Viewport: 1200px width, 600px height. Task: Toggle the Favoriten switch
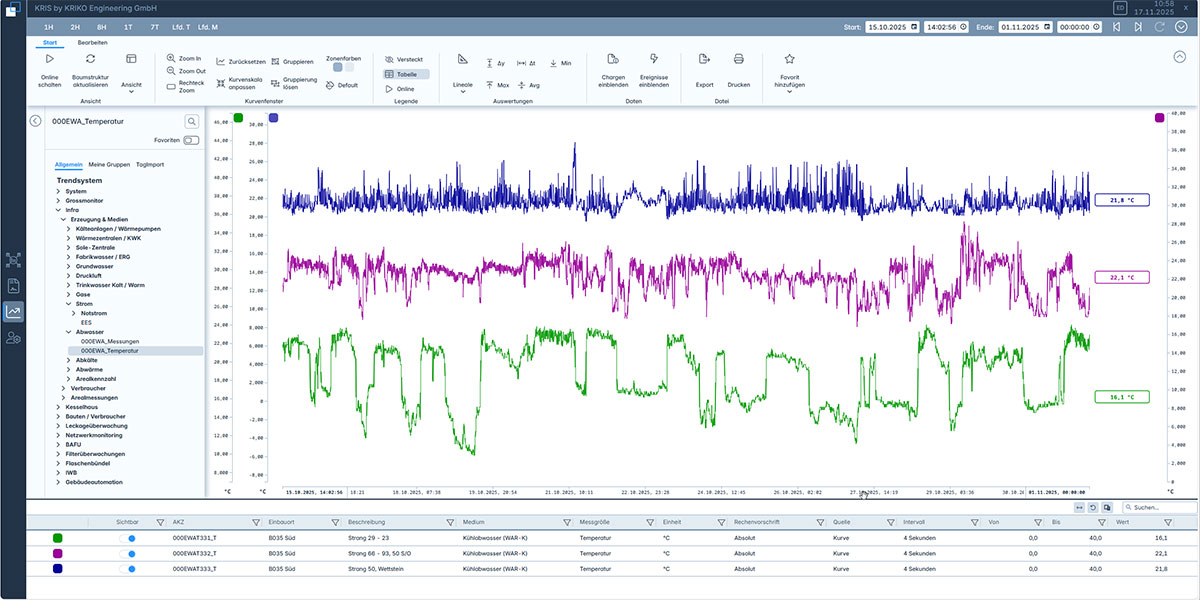pyautogui.click(x=190, y=140)
